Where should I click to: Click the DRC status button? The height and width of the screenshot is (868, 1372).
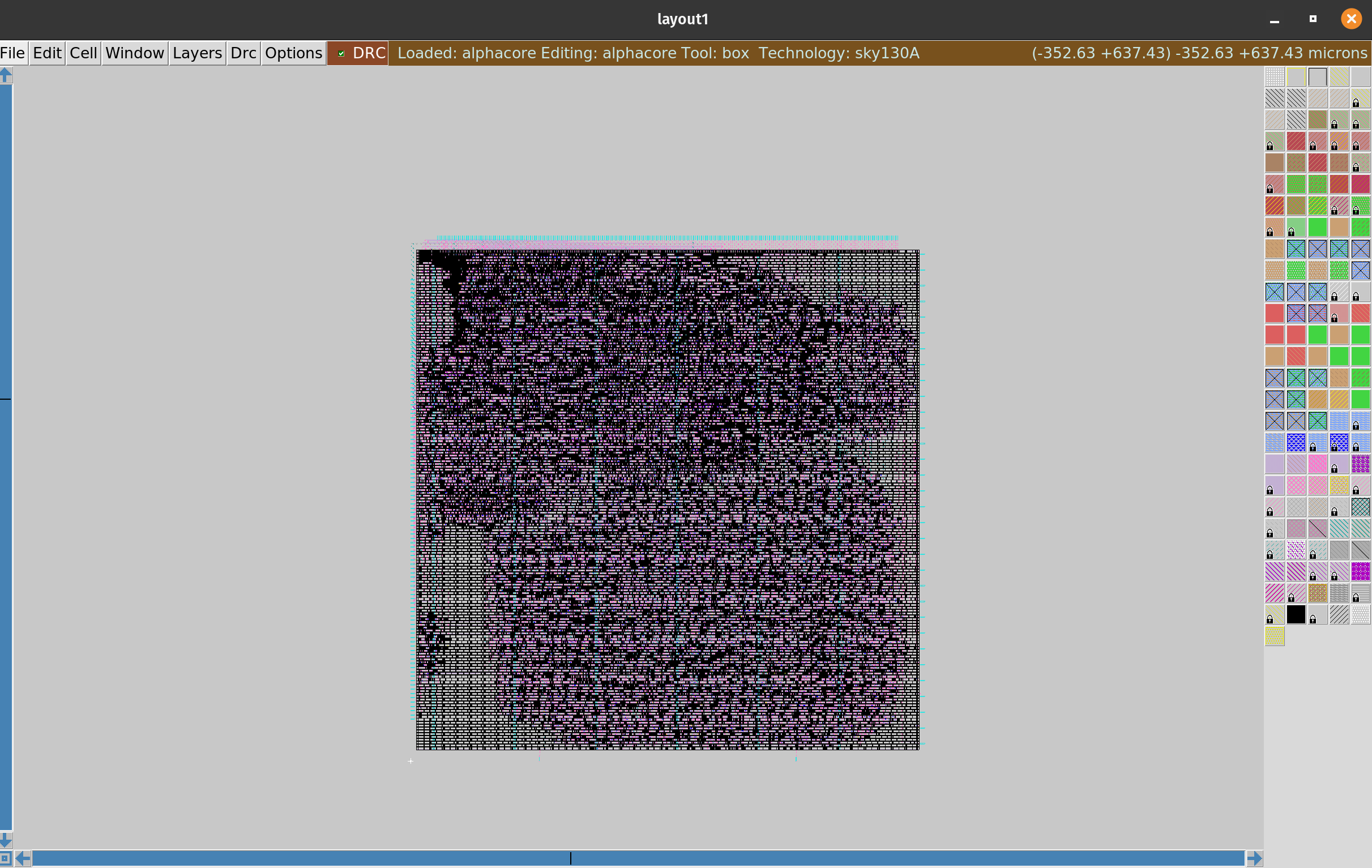(369, 53)
